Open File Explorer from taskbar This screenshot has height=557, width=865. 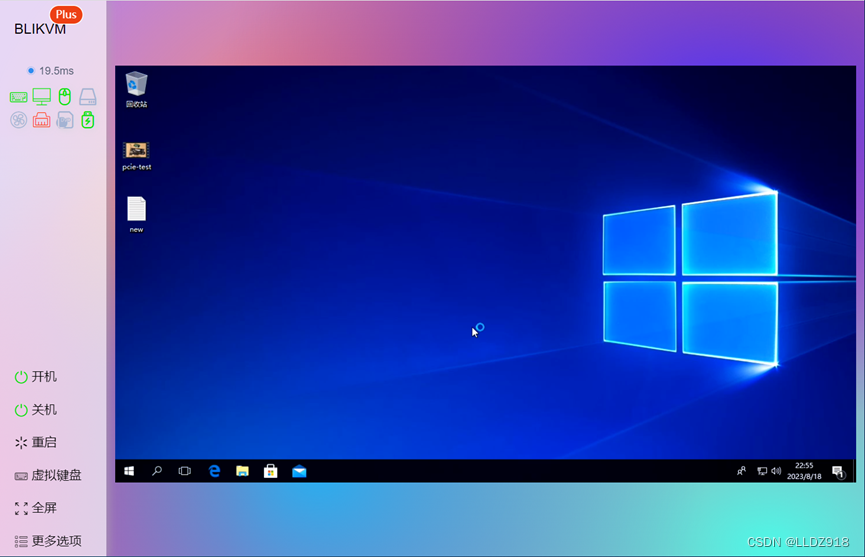tap(242, 471)
